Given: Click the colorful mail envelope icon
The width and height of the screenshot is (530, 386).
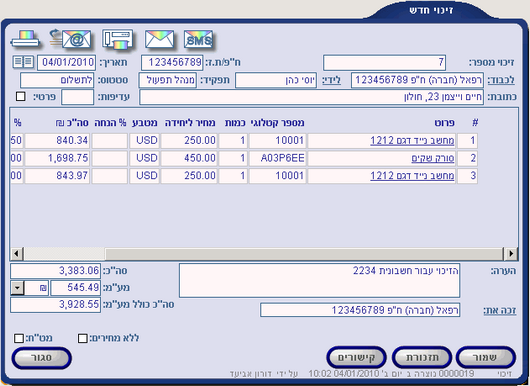Looking at the screenshot, I should (160, 39).
